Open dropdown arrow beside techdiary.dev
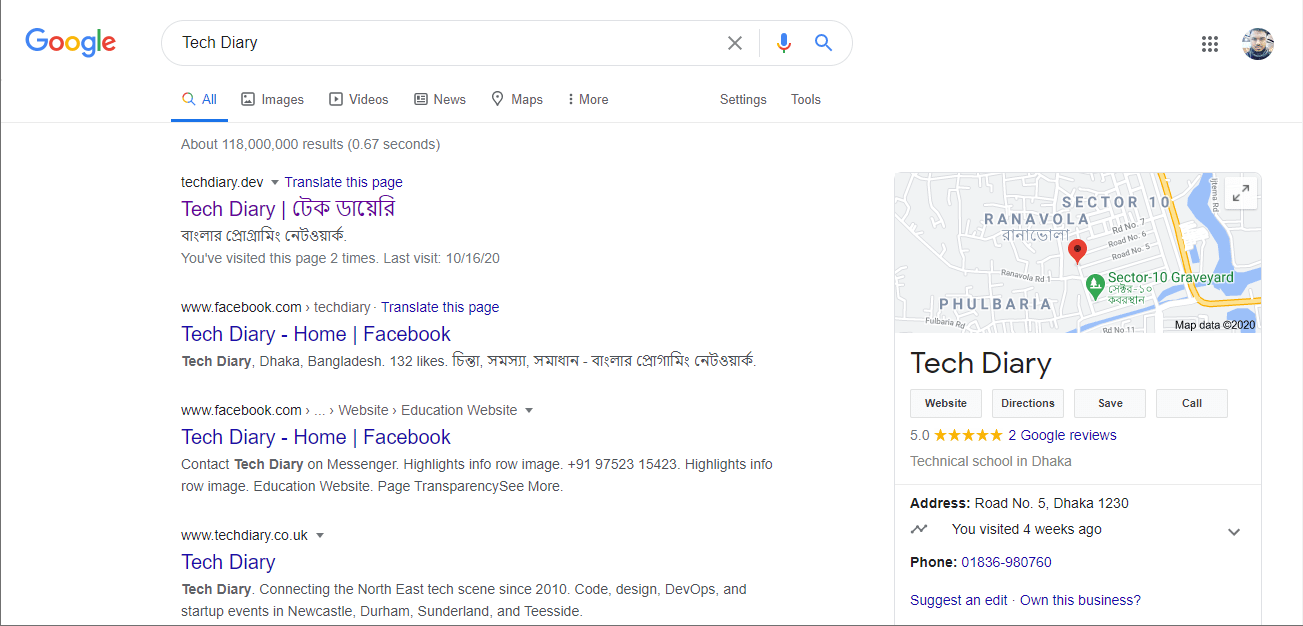Viewport: 1303px width, 626px height. pos(275,183)
